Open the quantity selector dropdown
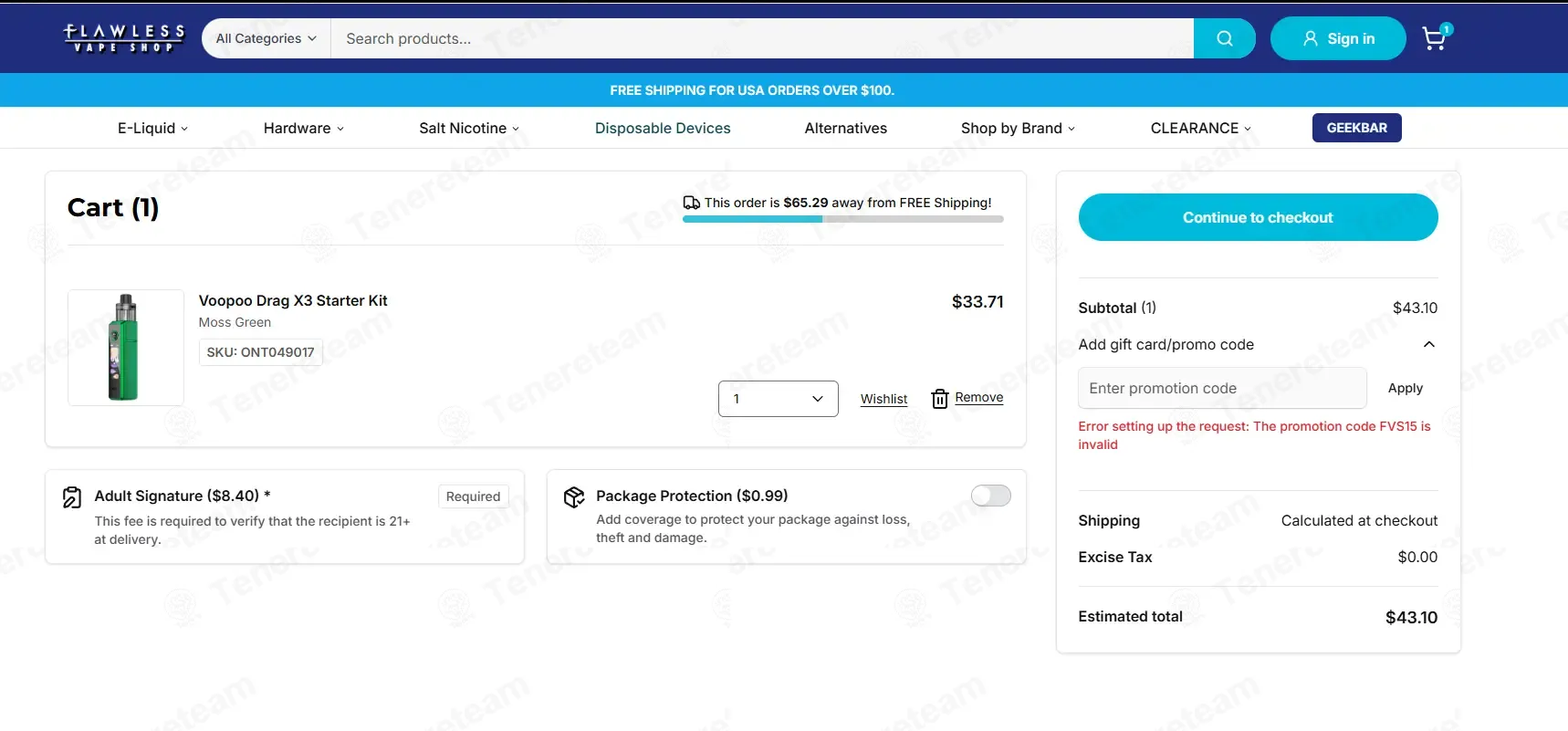This screenshot has height=731, width=1568. pos(779,399)
